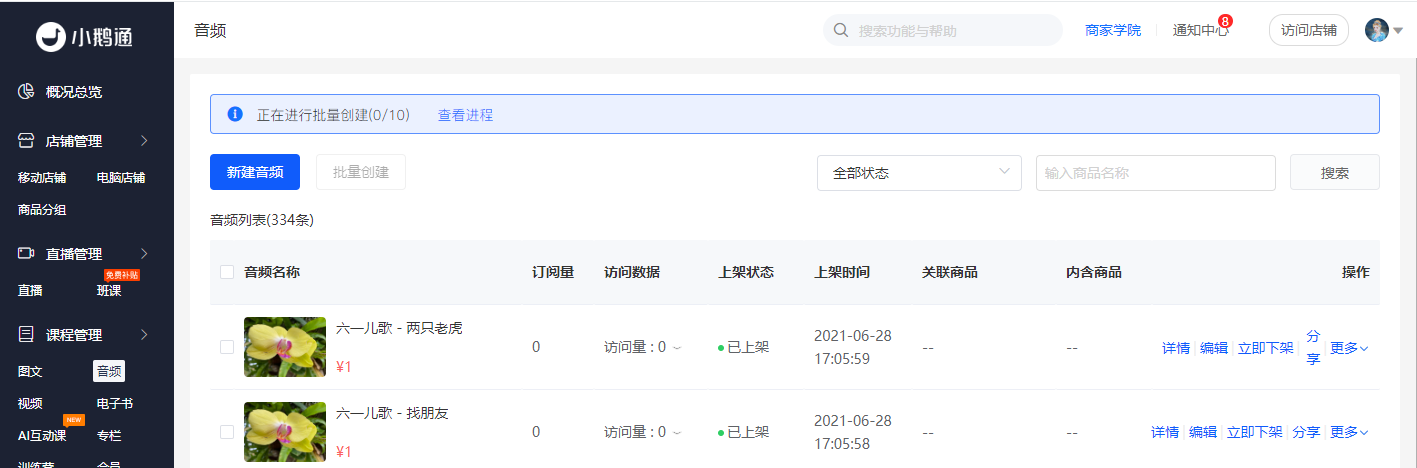
Task: Click title 六一儿歌 - 找朋友
Action: 392,413
